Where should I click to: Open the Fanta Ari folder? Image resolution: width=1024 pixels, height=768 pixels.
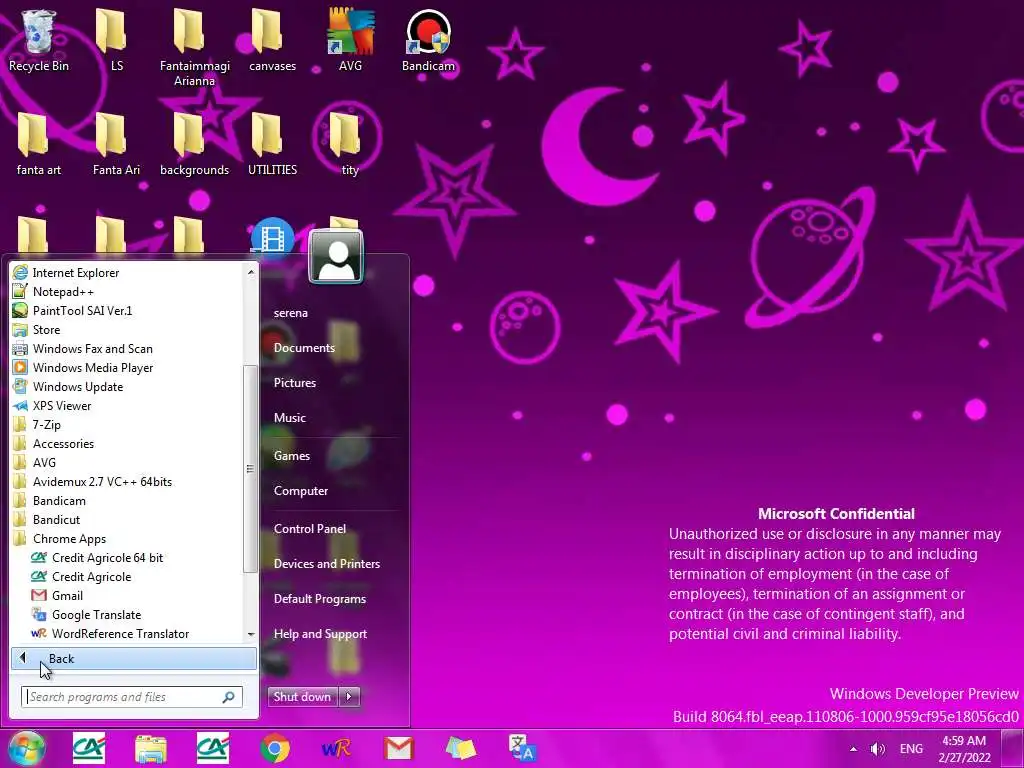(116, 144)
